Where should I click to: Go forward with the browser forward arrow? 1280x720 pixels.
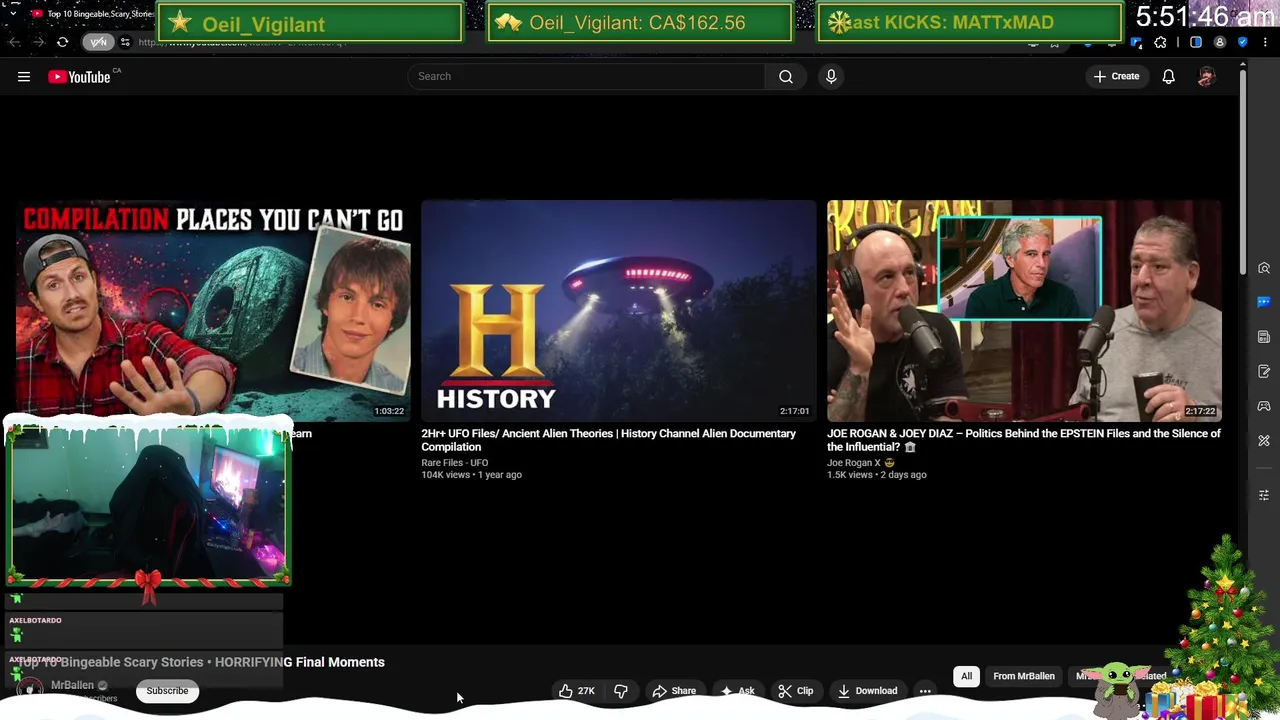[38, 42]
